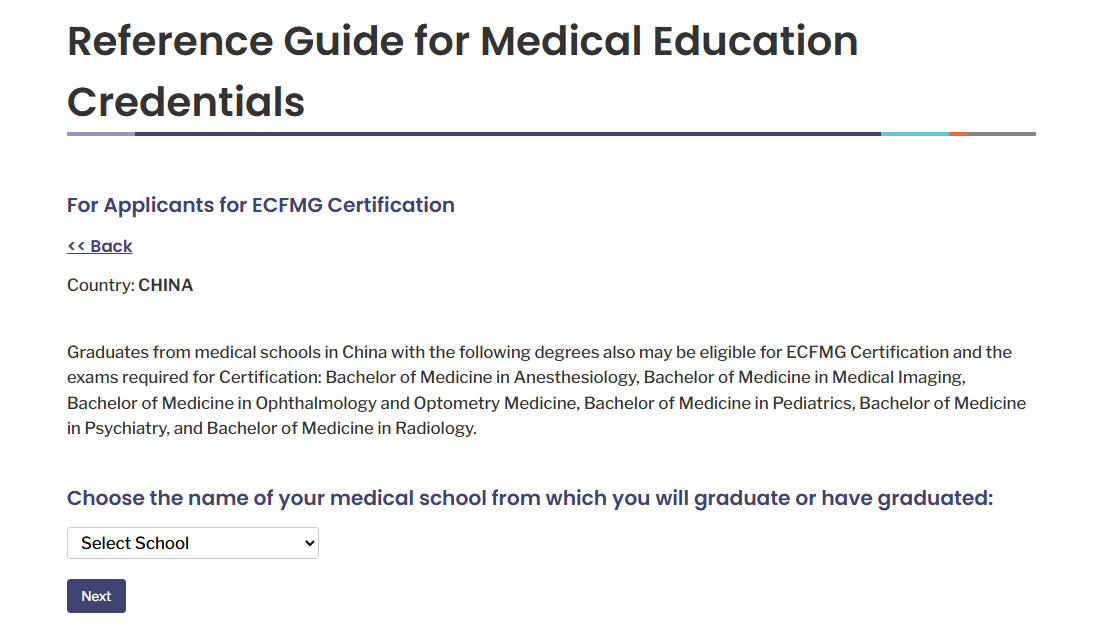
Task: Go back via the '<< Back' link
Action: click(100, 246)
